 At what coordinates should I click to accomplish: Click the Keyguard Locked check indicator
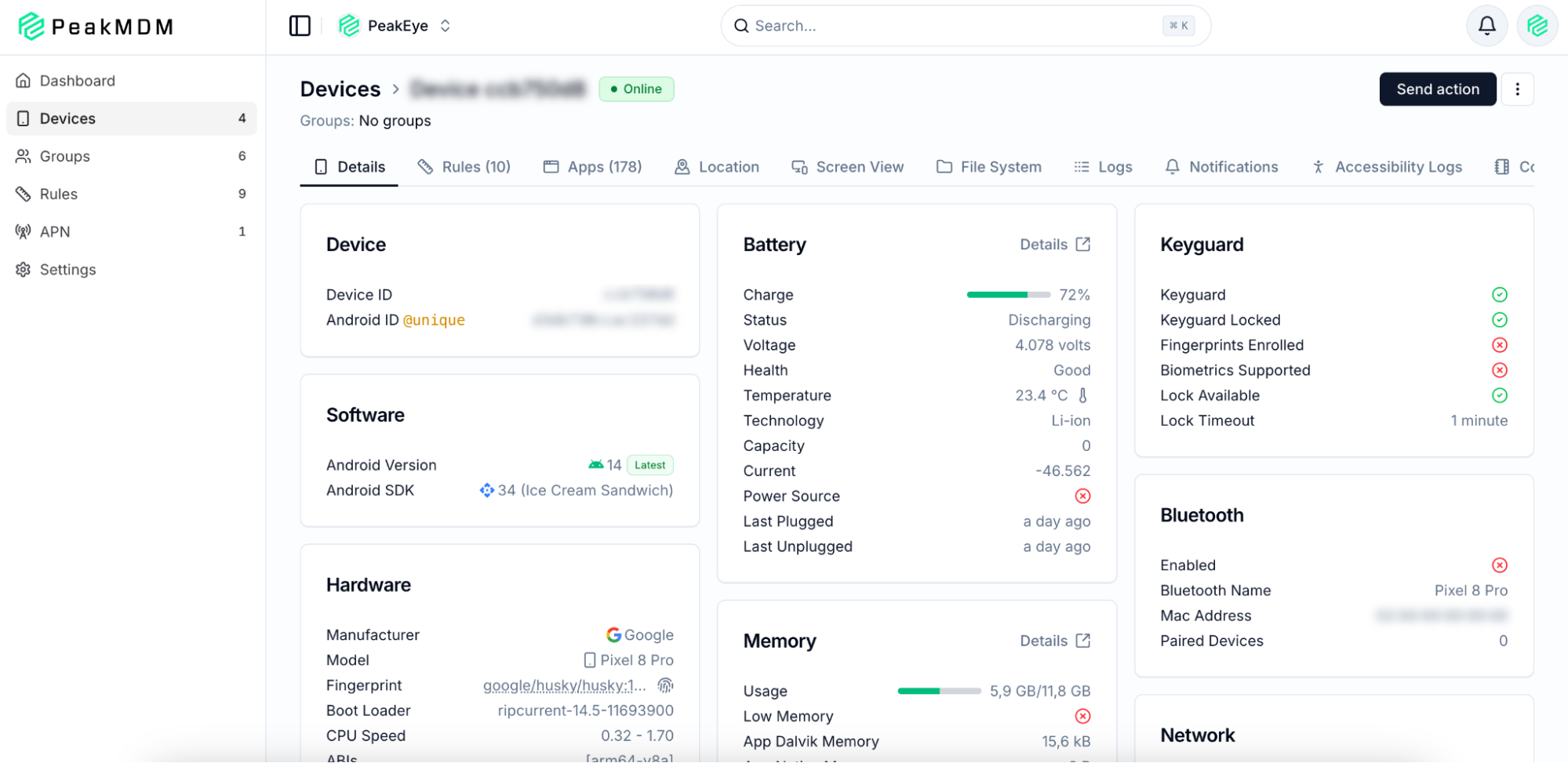click(x=1499, y=320)
